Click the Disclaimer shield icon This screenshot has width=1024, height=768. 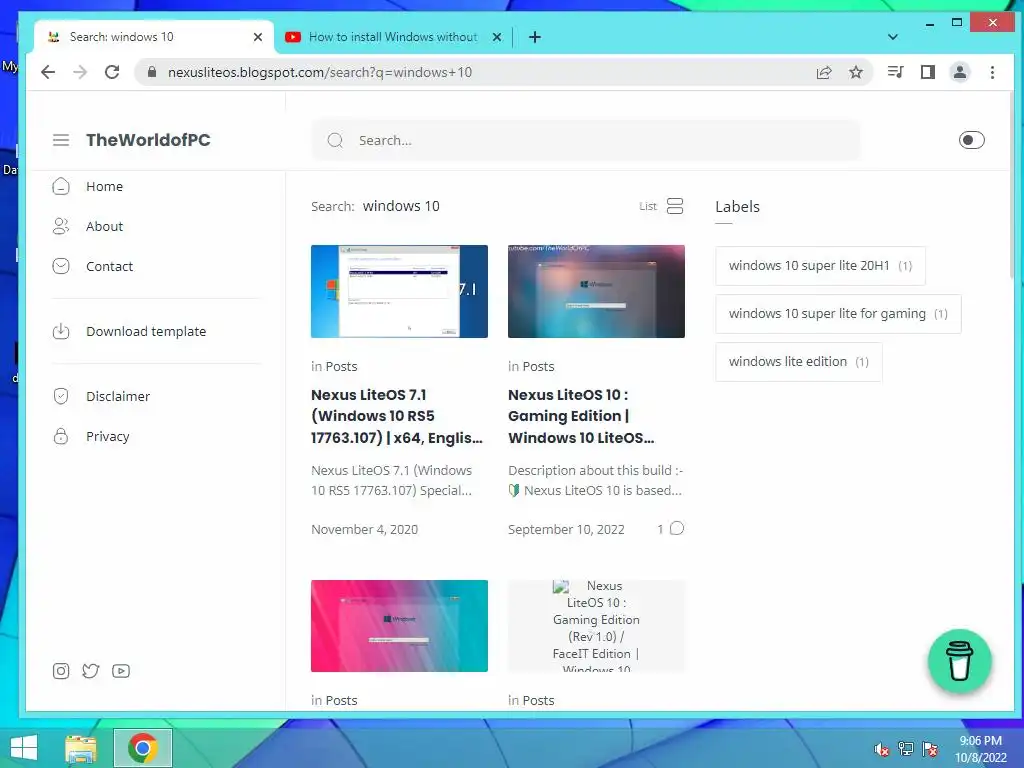click(x=61, y=396)
